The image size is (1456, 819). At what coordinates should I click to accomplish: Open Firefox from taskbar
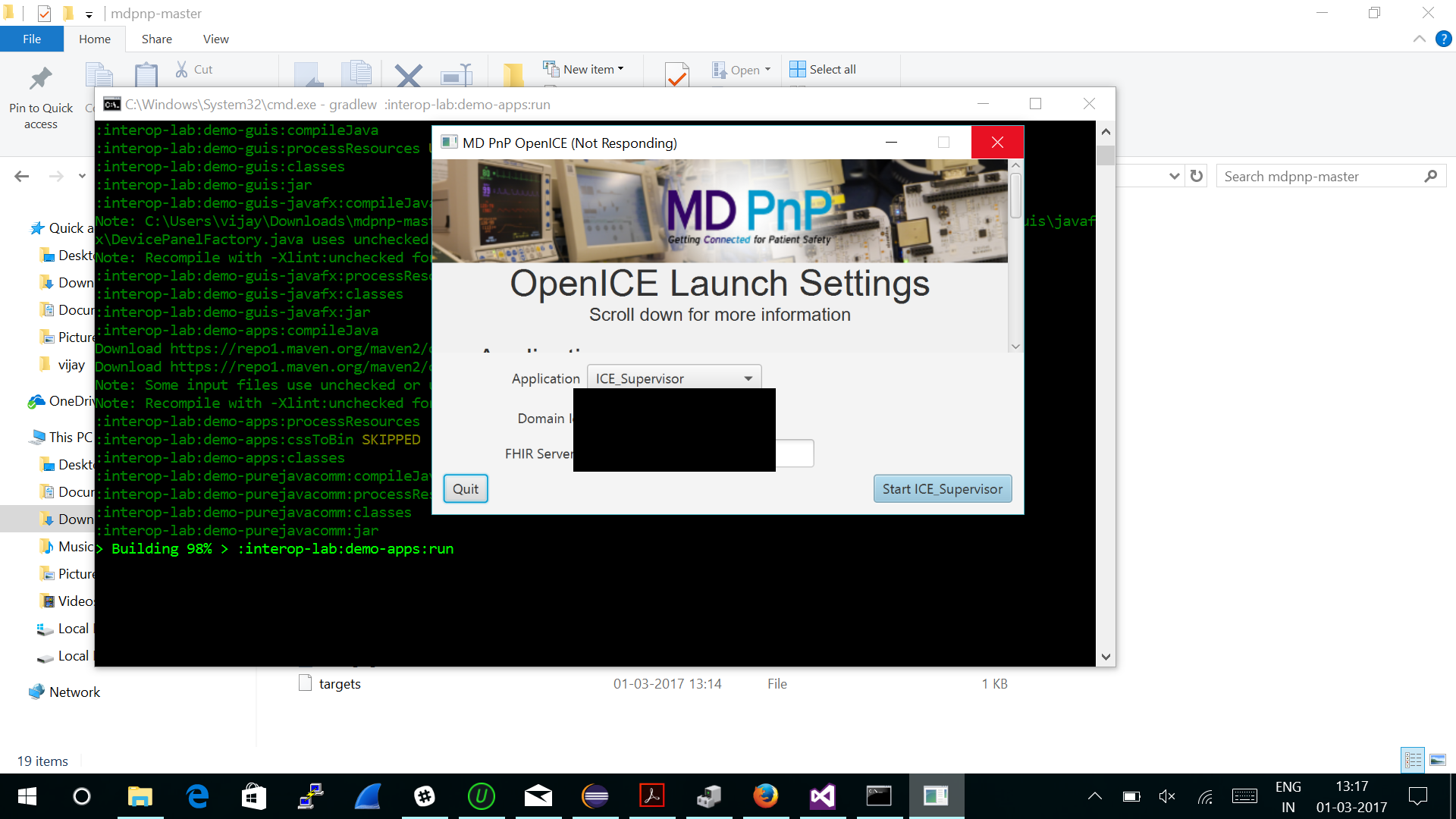(766, 796)
